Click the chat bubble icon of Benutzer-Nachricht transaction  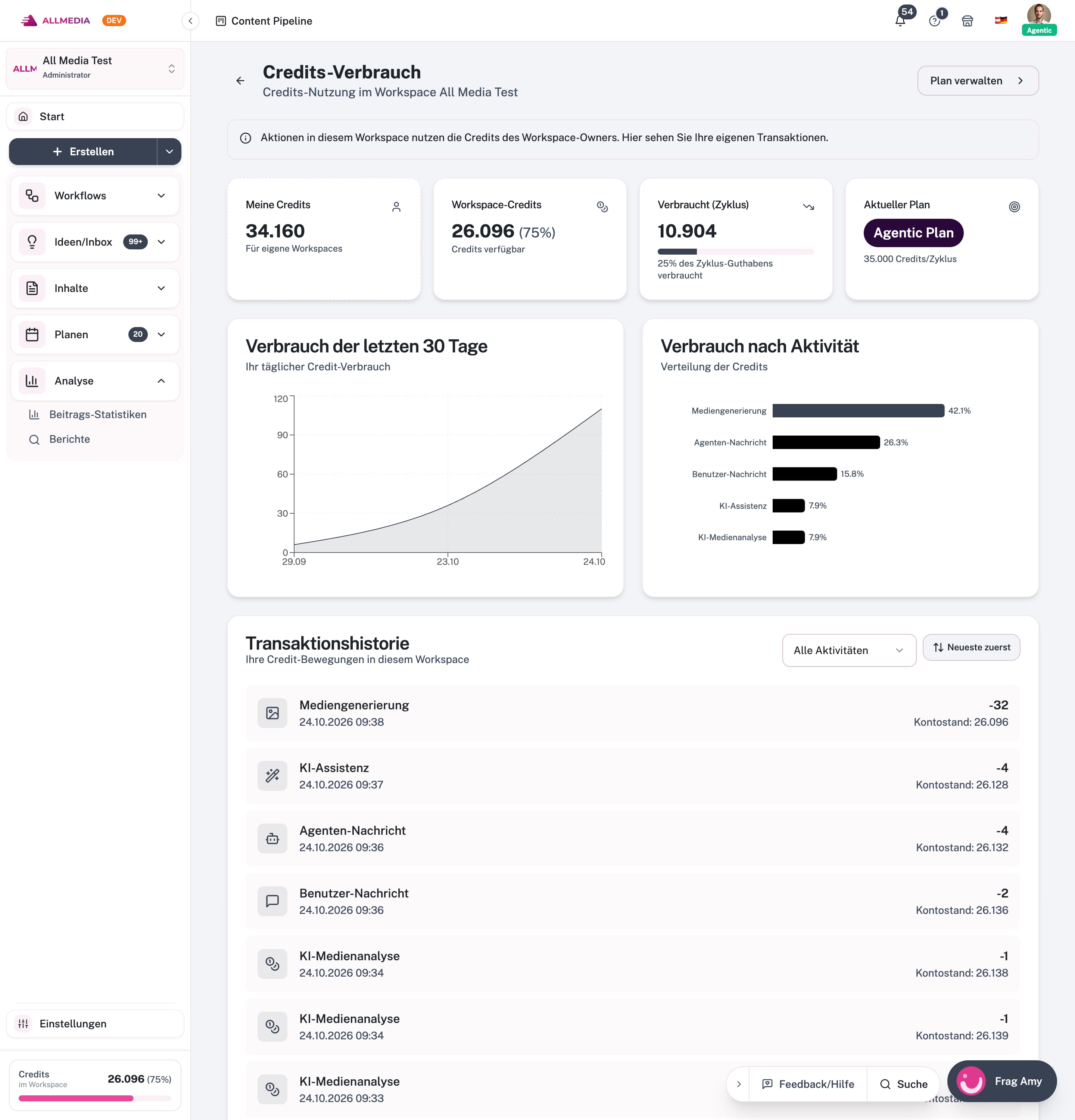[272, 901]
